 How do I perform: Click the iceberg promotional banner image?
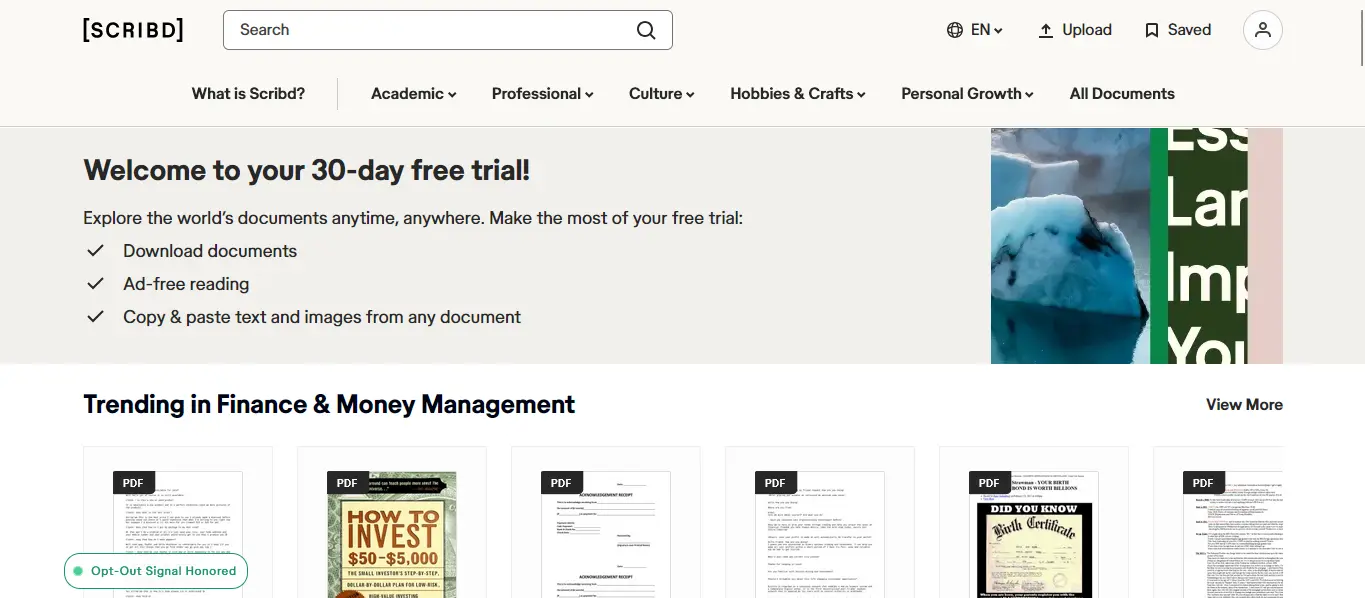coord(1137,246)
